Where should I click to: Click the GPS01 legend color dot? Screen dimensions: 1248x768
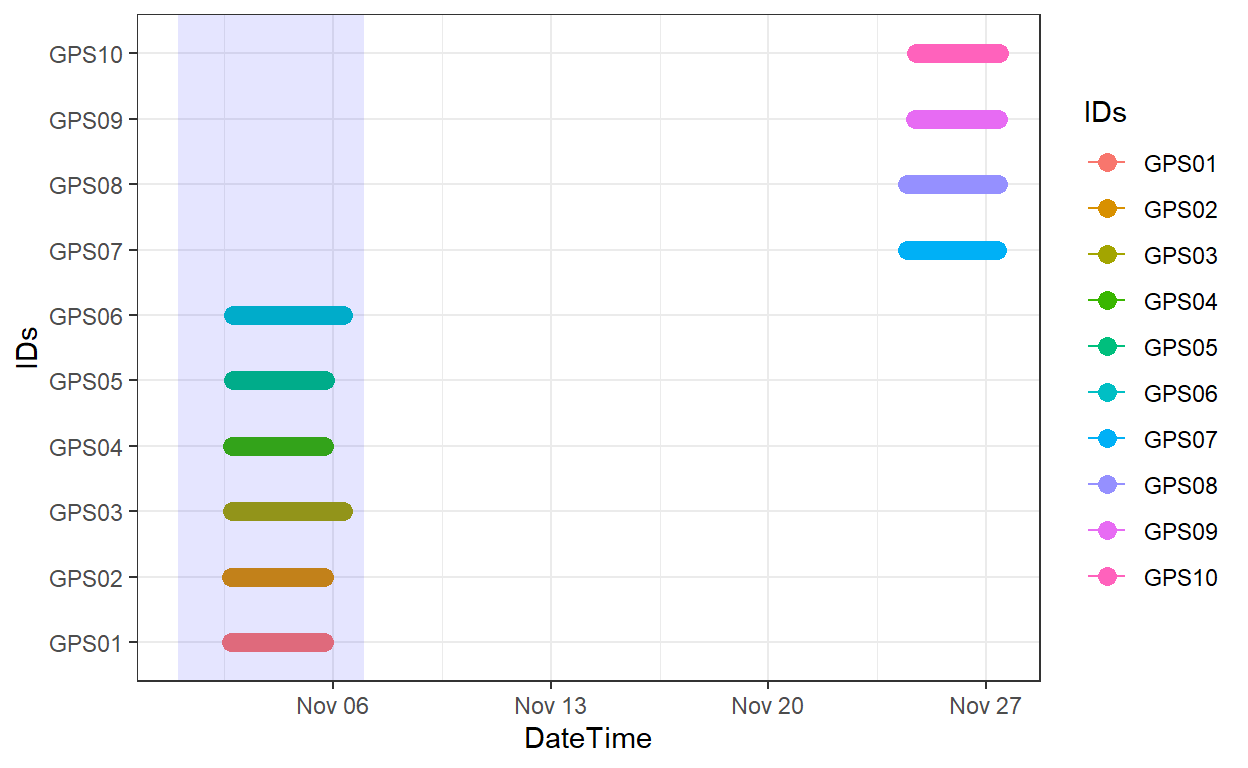[x=1106, y=164]
